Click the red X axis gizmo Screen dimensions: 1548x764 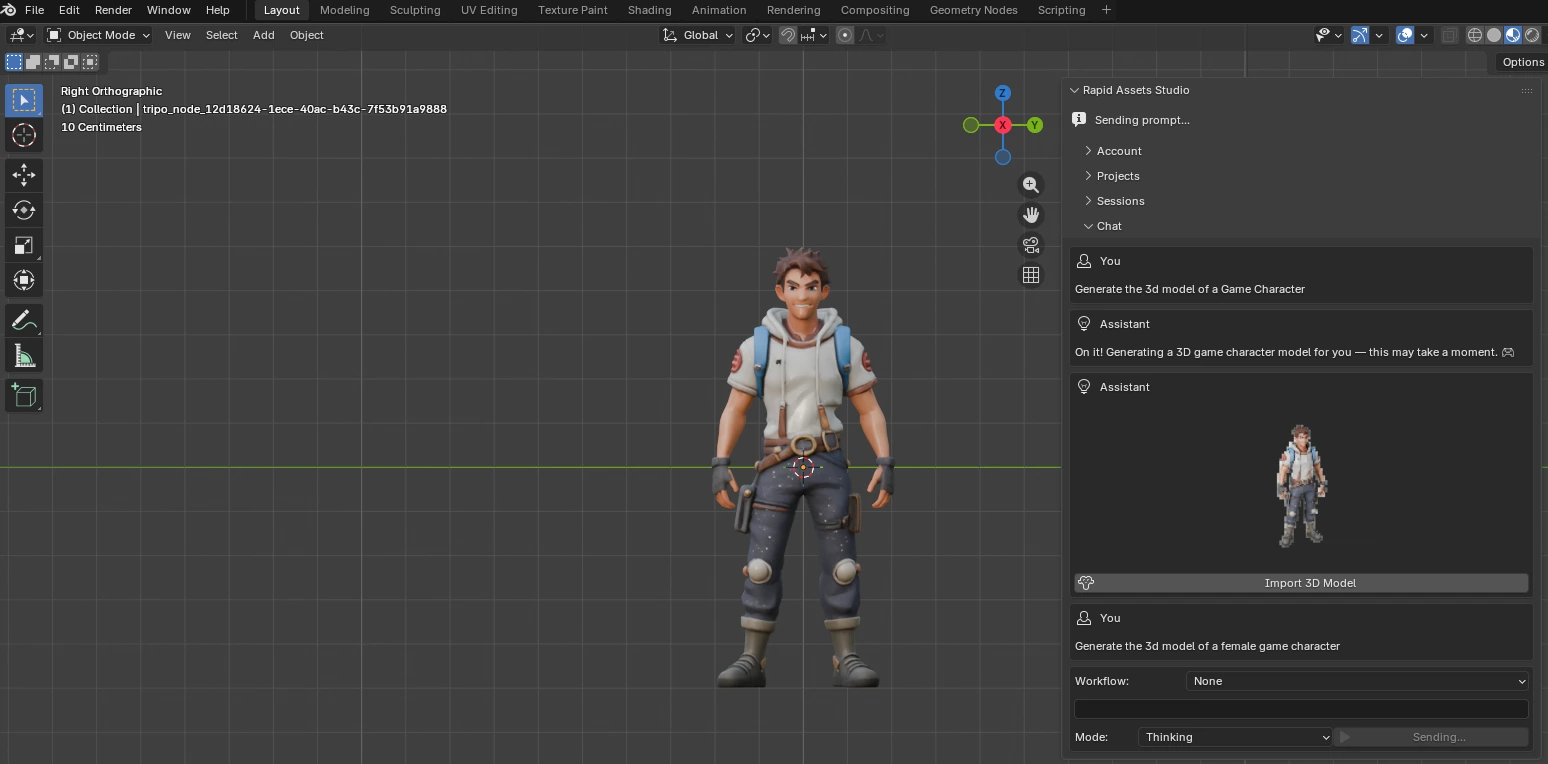(x=1002, y=125)
